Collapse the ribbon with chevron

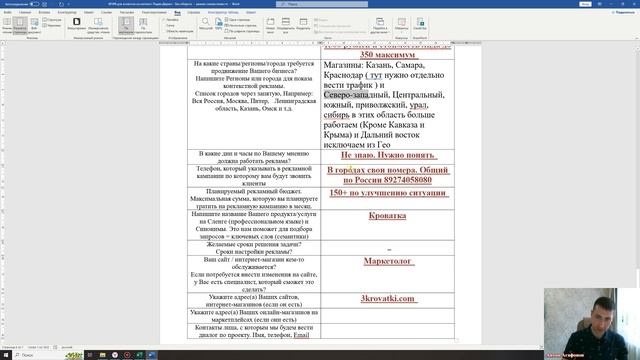636,38
